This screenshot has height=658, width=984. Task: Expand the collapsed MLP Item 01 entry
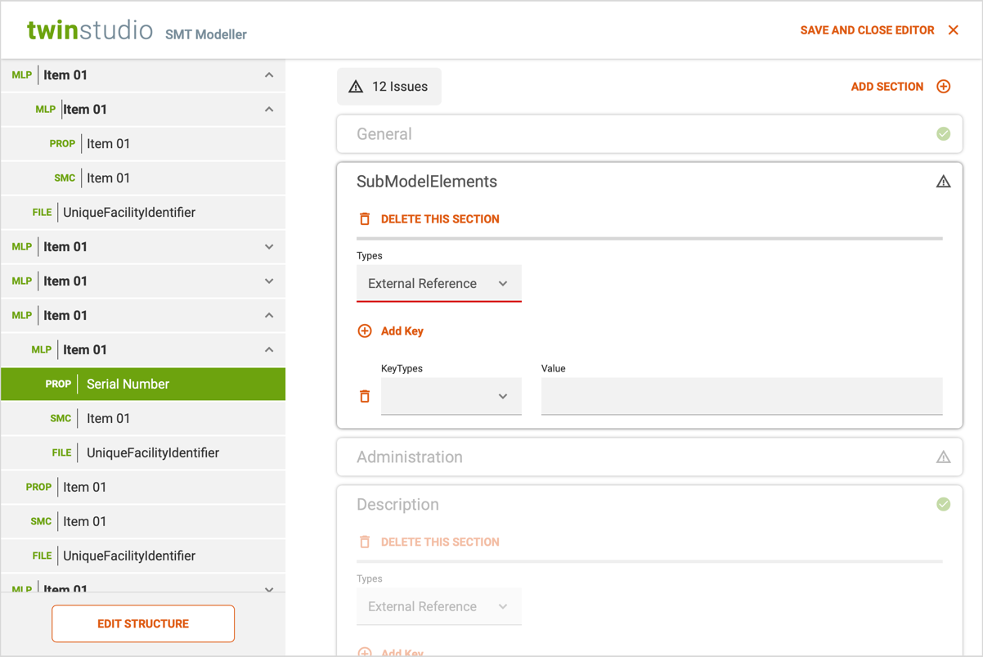[x=268, y=246]
